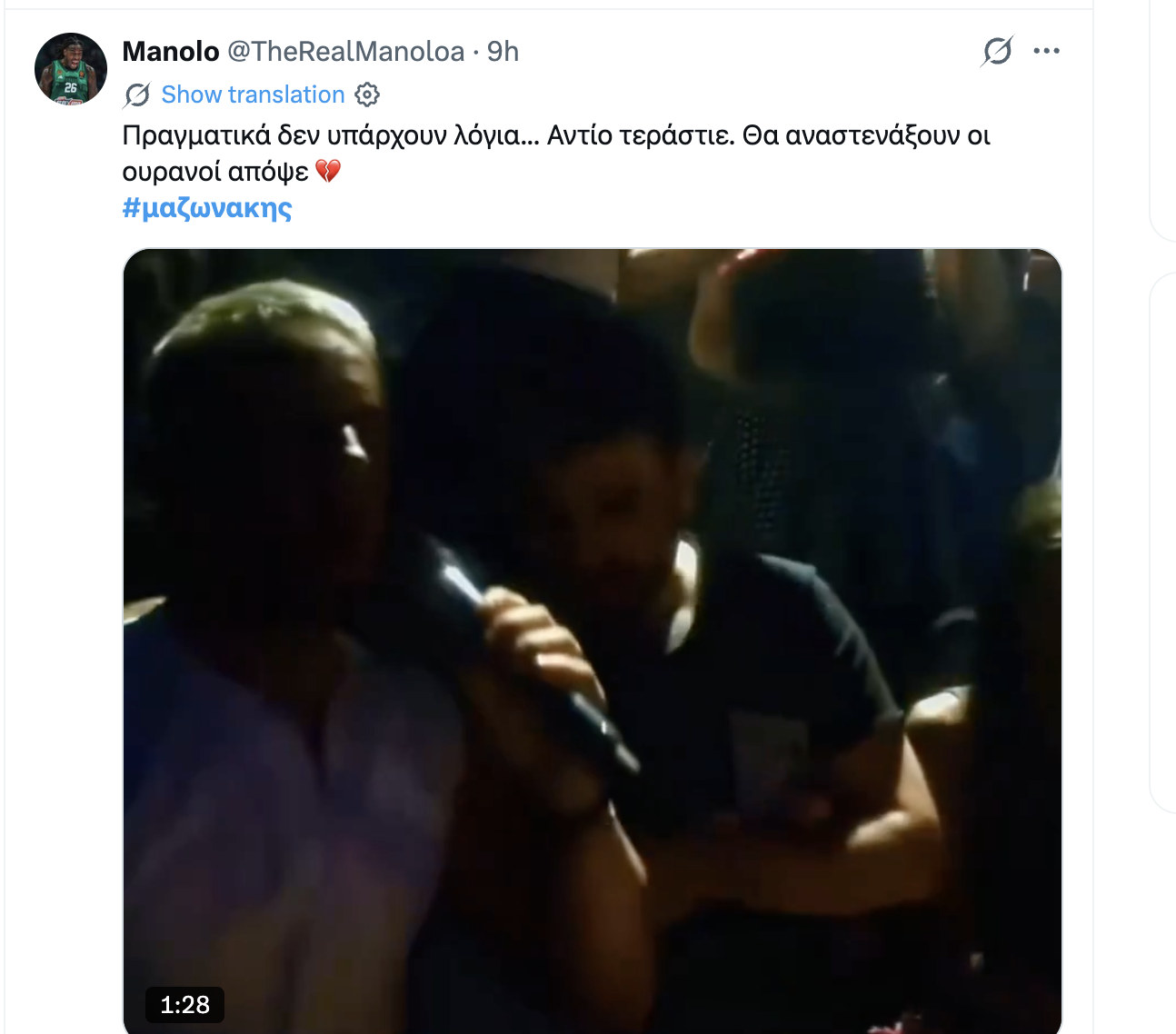Open the three-dot More menu
The width and height of the screenshot is (1176, 1034).
click(x=1047, y=51)
